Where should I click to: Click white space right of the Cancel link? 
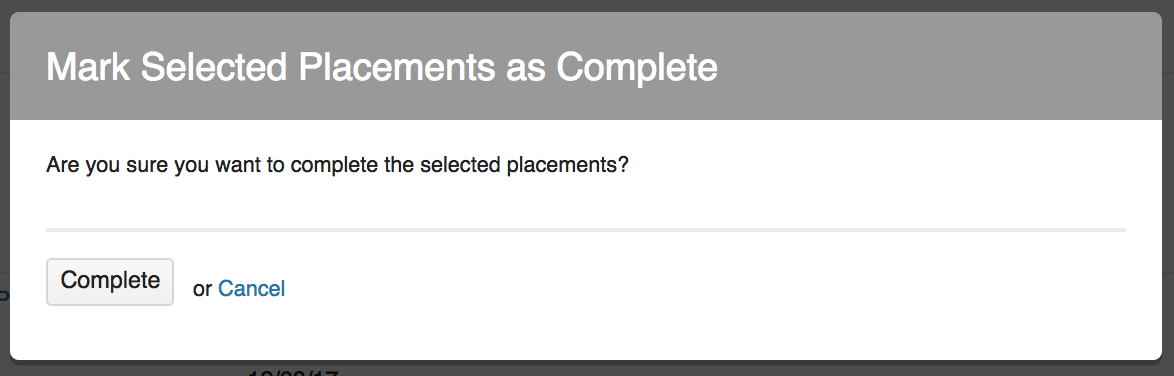(x=674, y=289)
